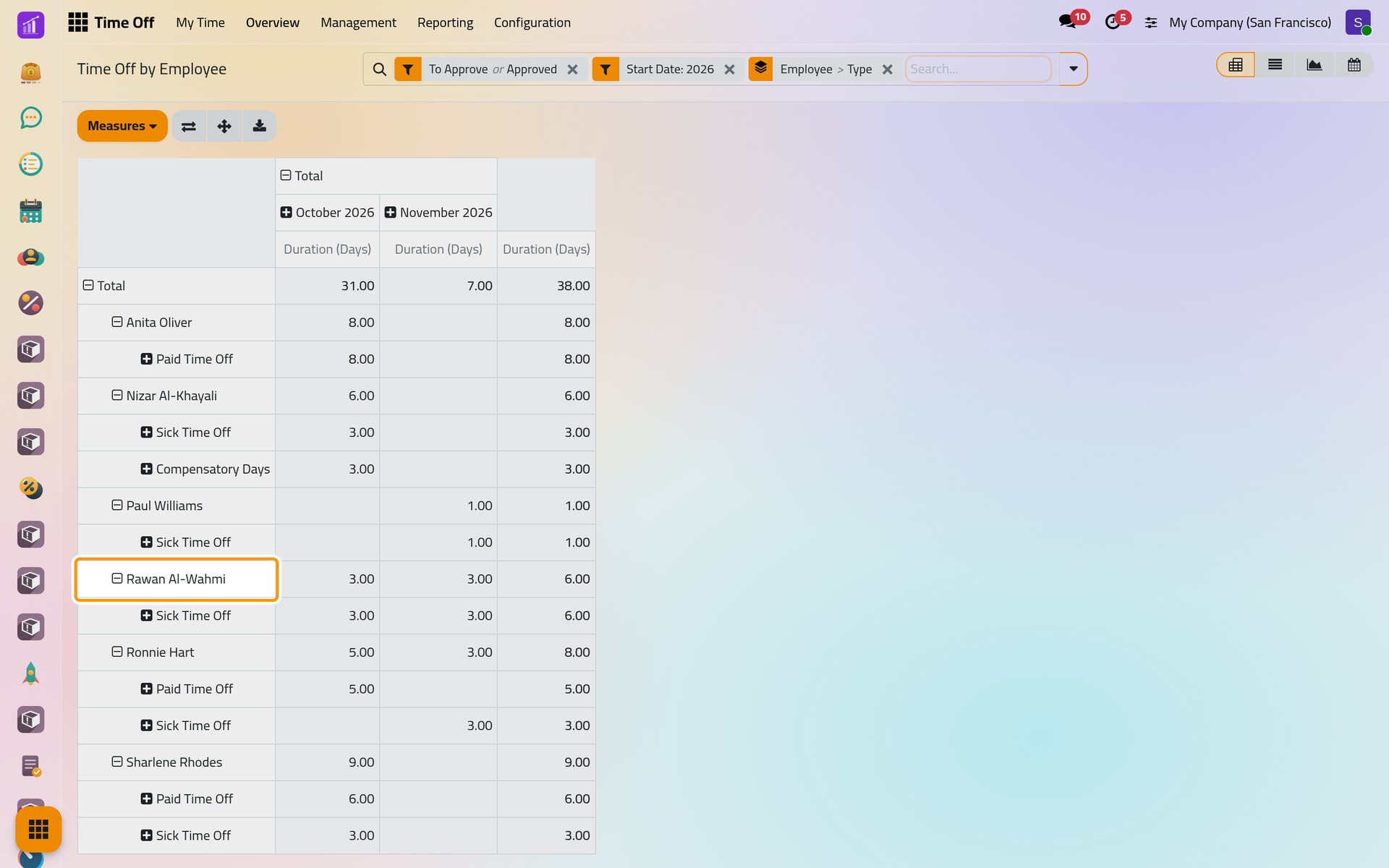This screenshot has height=868, width=1389.
Task: Click the magnifier search icon
Action: 379,69
